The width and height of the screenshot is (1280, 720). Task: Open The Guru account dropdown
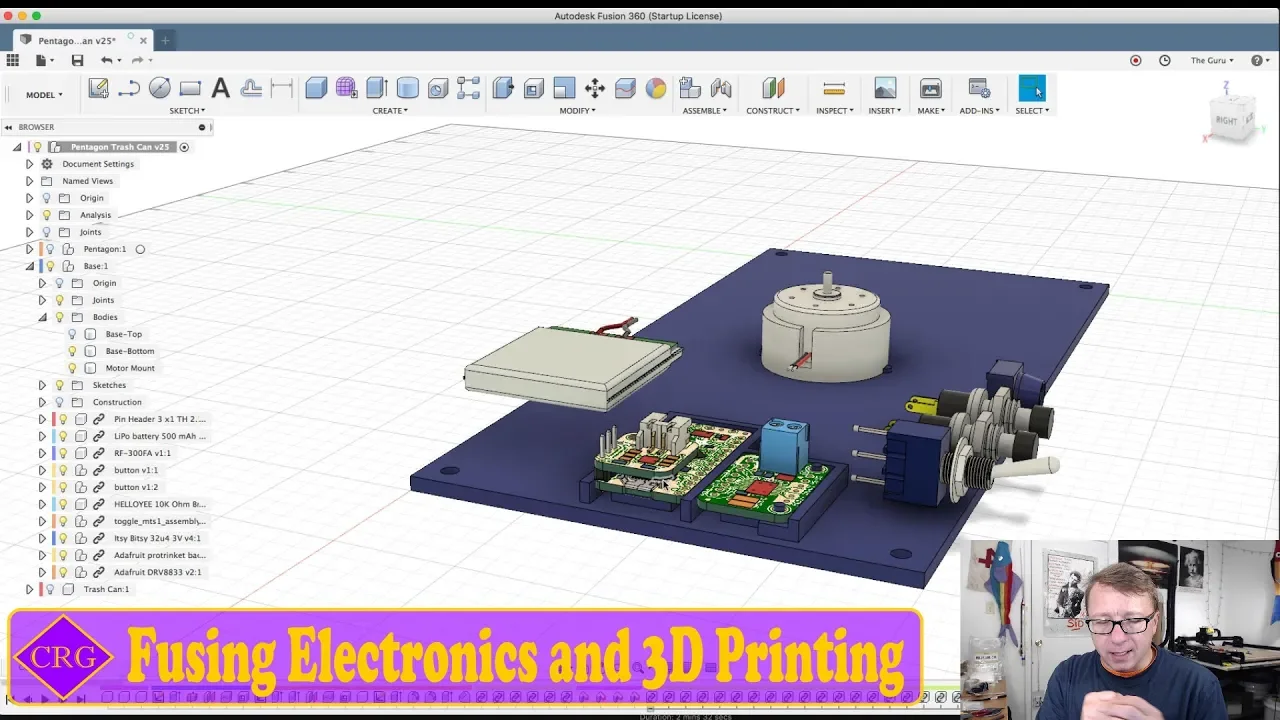click(x=1212, y=60)
